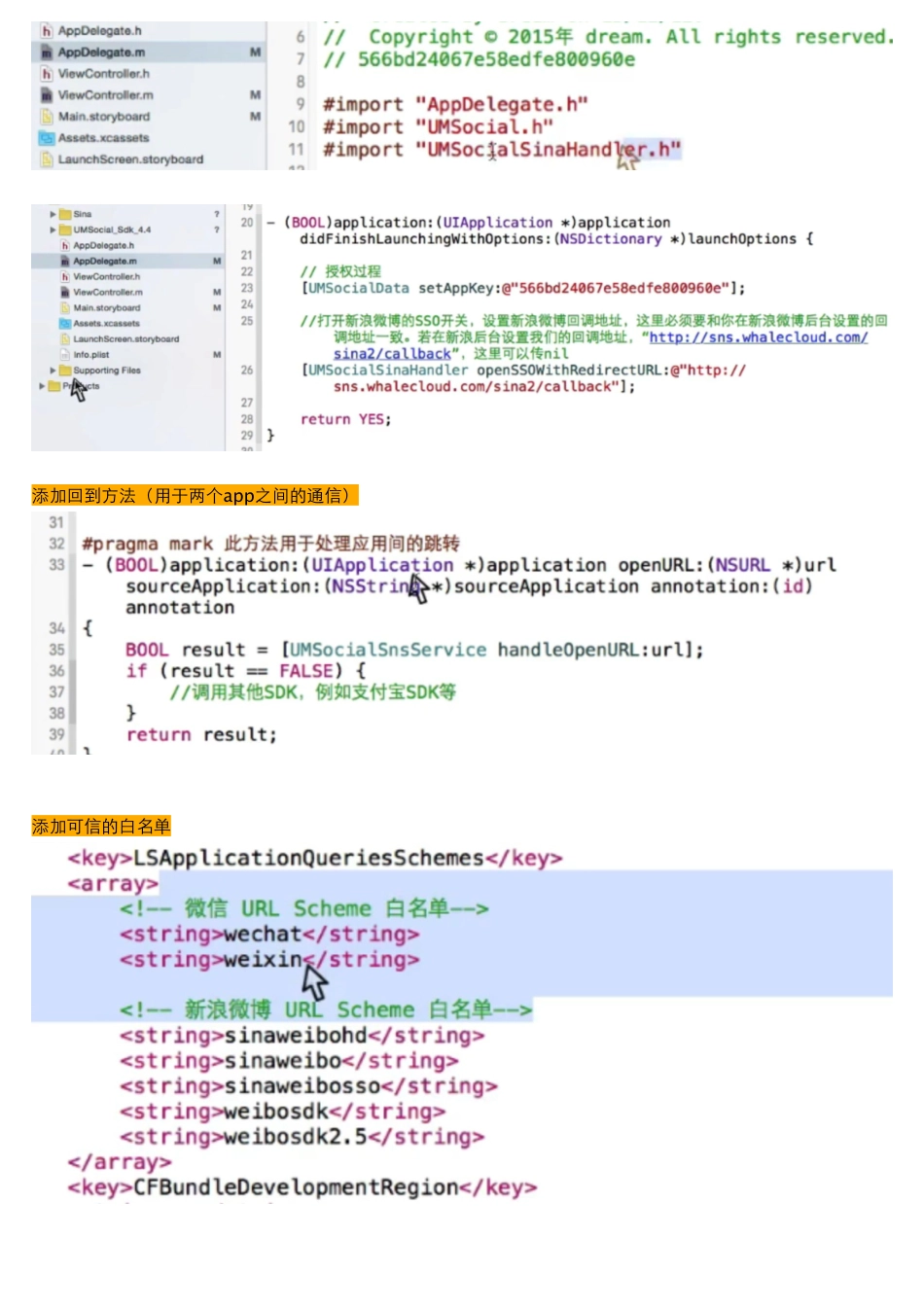Viewport: 924px width, 1308px height.
Task: Click line number 26 in editor gutter
Action: pyautogui.click(x=247, y=371)
